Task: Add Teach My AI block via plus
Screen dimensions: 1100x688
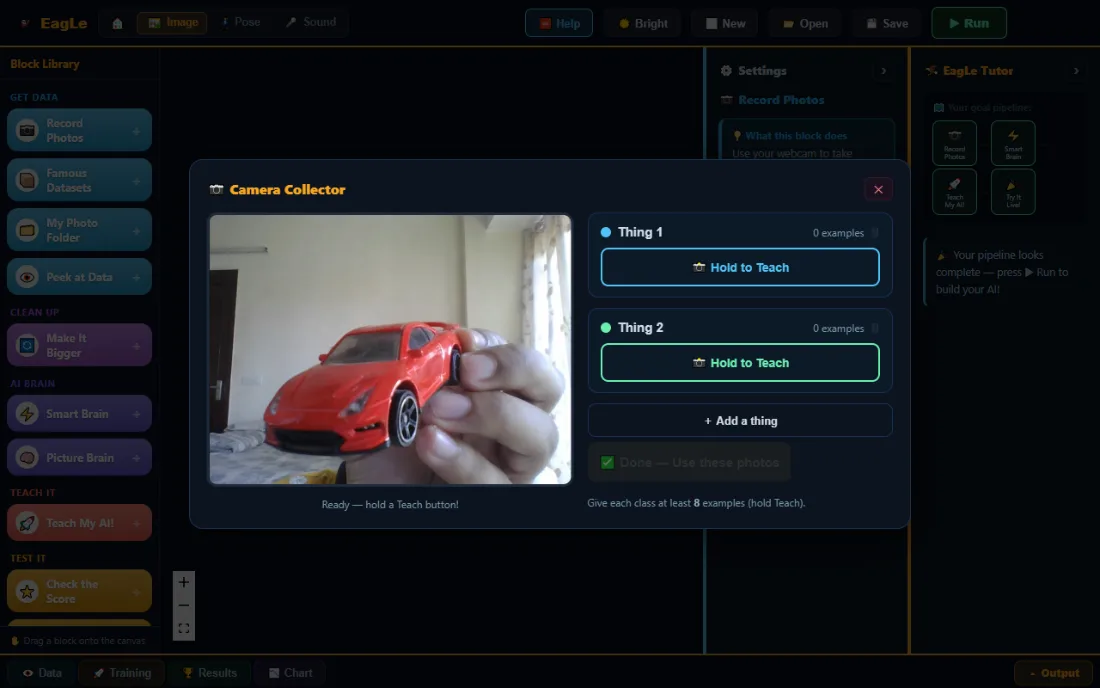Action: (136, 523)
